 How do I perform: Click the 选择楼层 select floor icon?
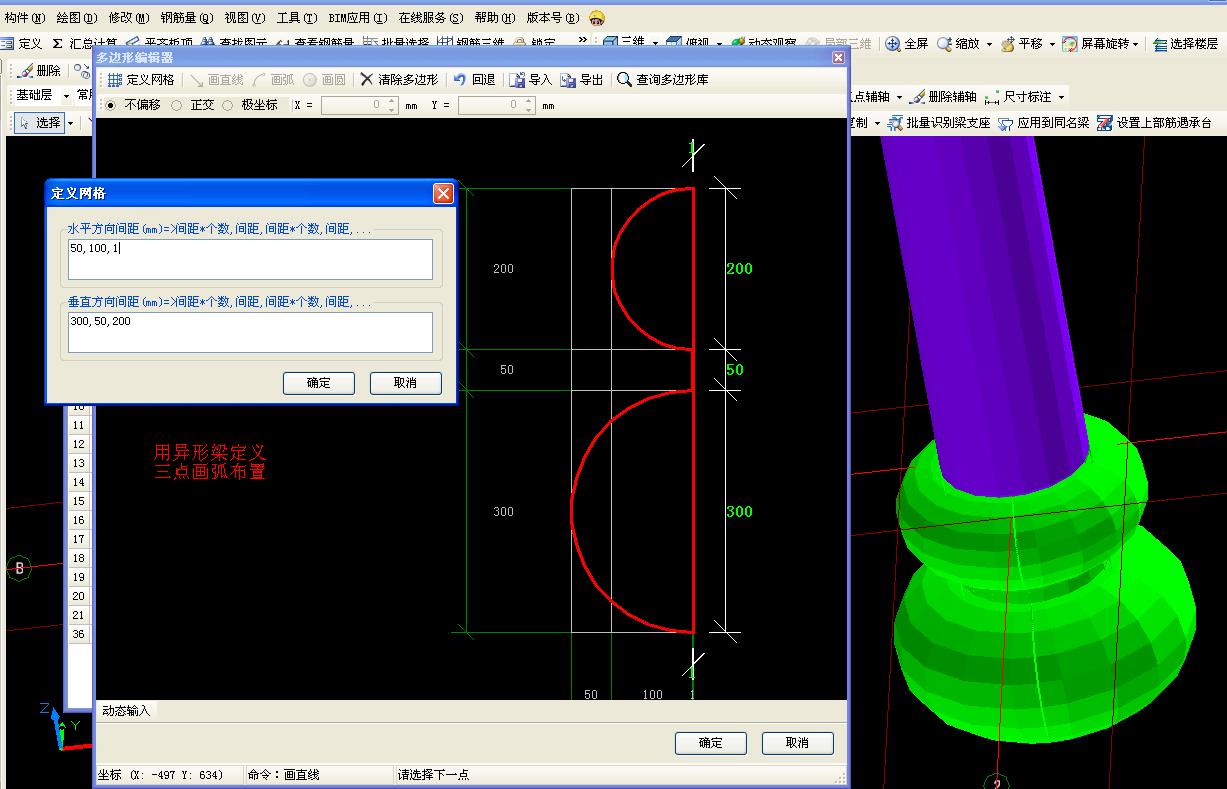pos(1160,44)
